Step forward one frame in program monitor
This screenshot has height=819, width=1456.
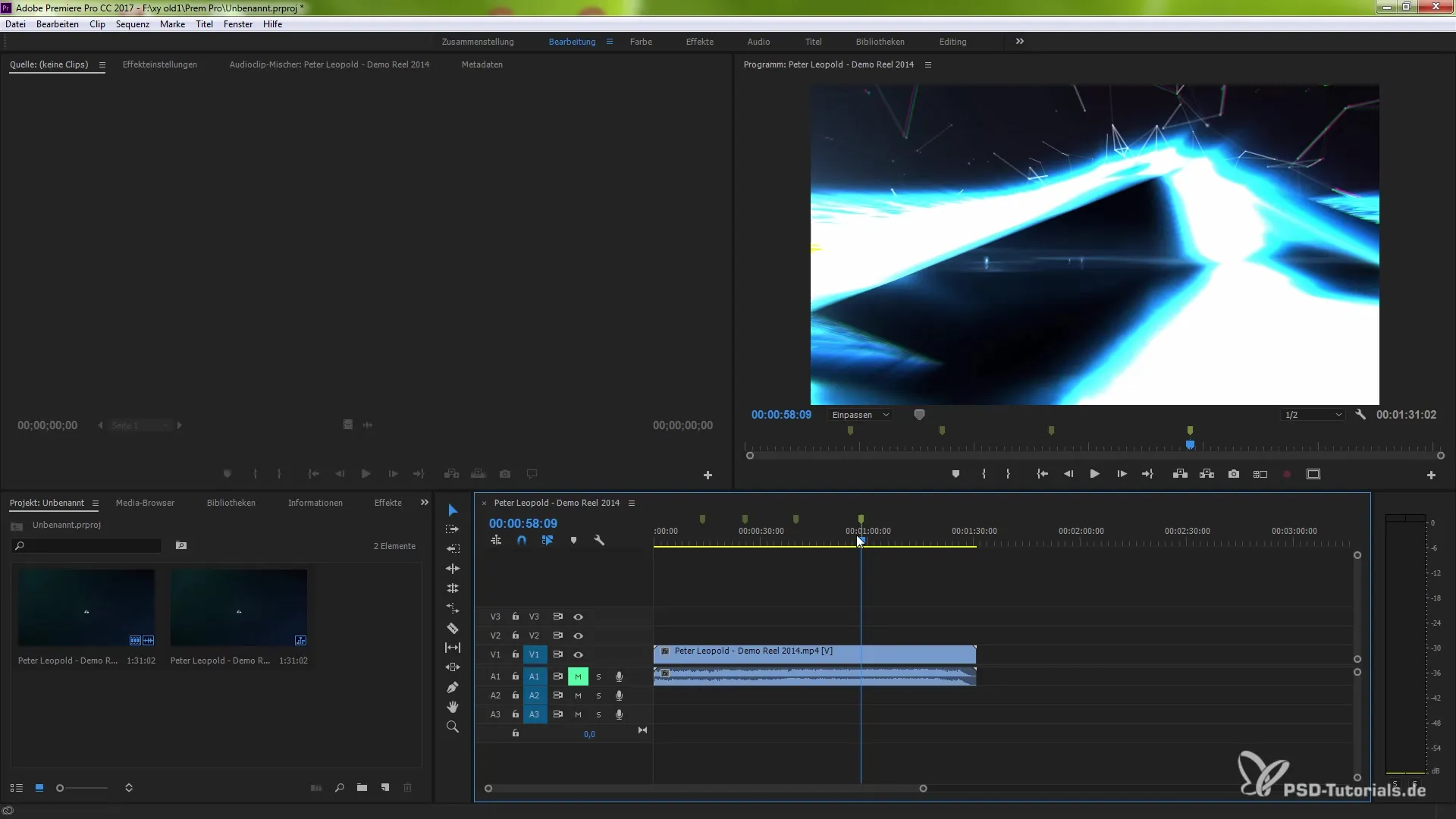coord(1122,474)
